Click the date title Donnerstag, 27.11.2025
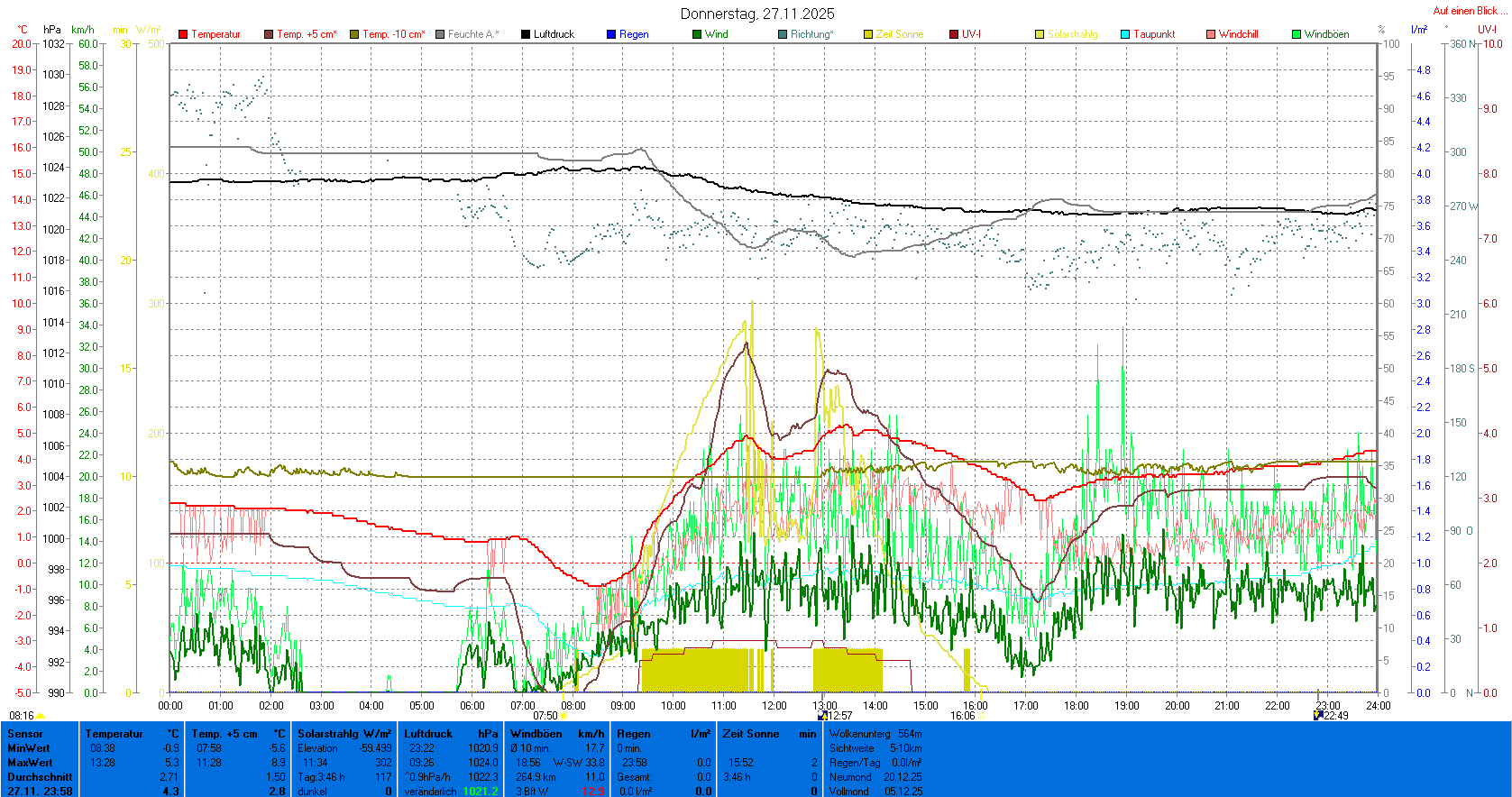1512x797 pixels. (757, 14)
